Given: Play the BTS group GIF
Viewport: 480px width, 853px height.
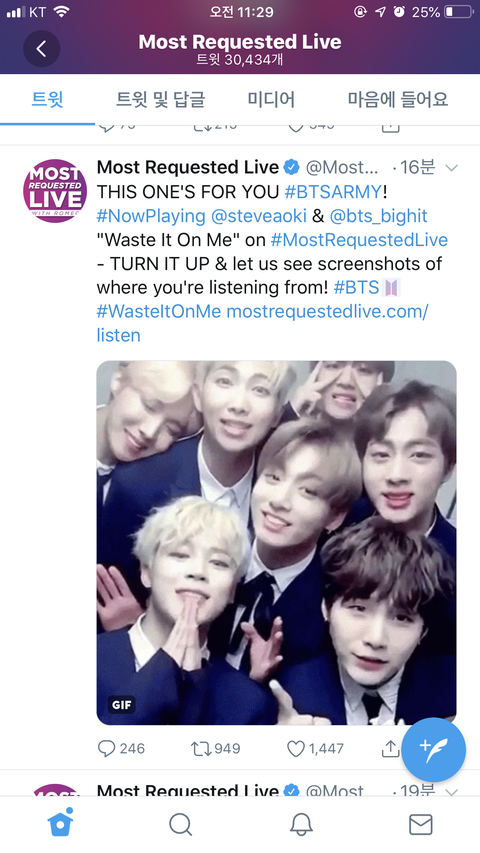Looking at the screenshot, I should (x=276, y=542).
